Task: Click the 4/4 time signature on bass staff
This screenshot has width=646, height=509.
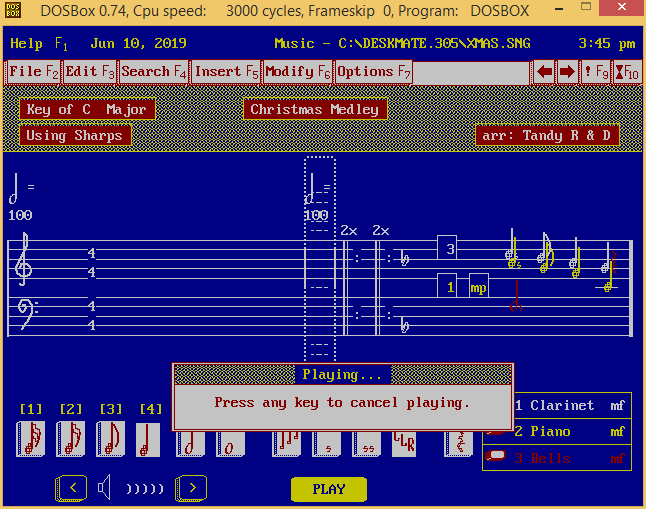Action: coord(92,316)
